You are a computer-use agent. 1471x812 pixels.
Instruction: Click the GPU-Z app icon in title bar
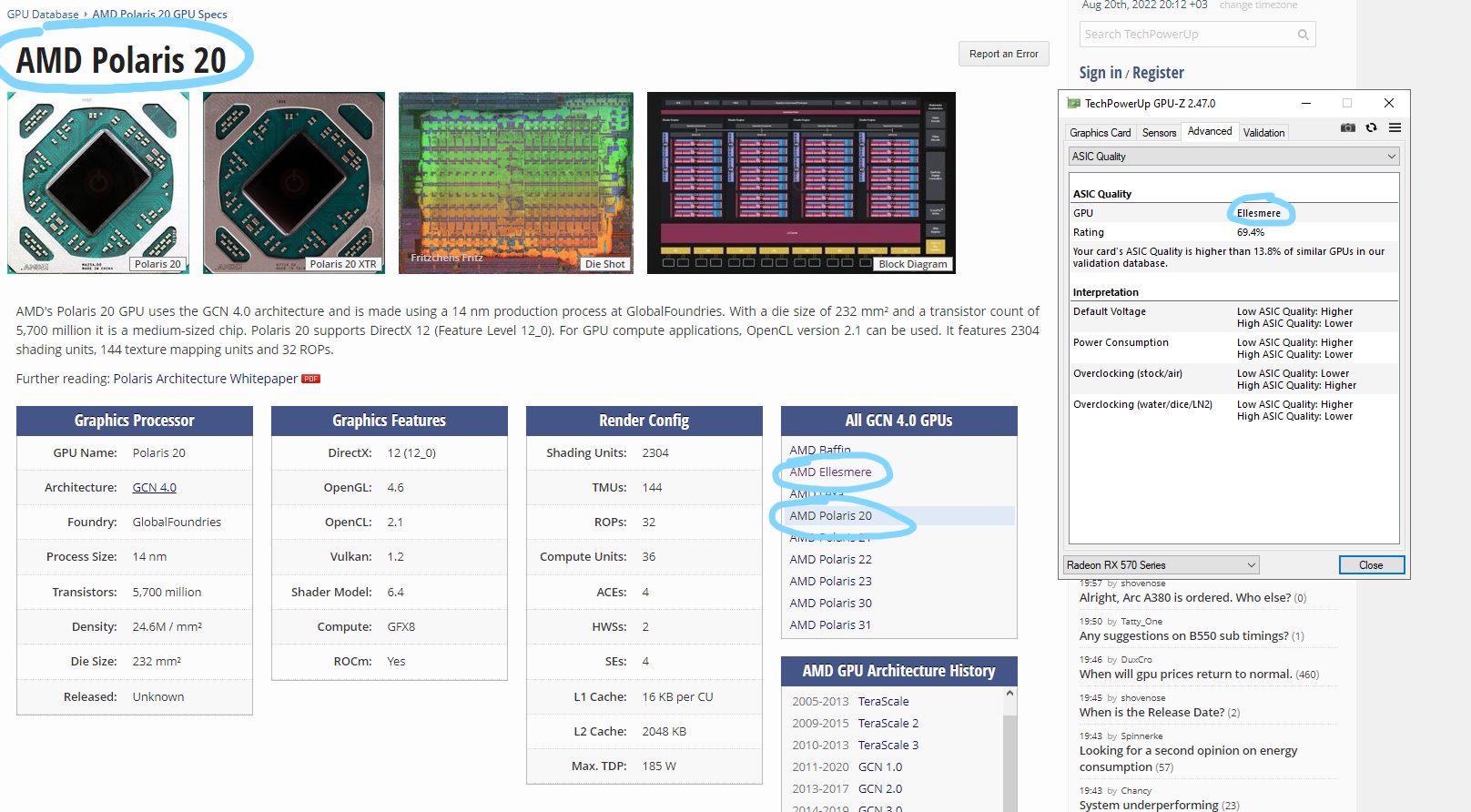tap(1073, 104)
